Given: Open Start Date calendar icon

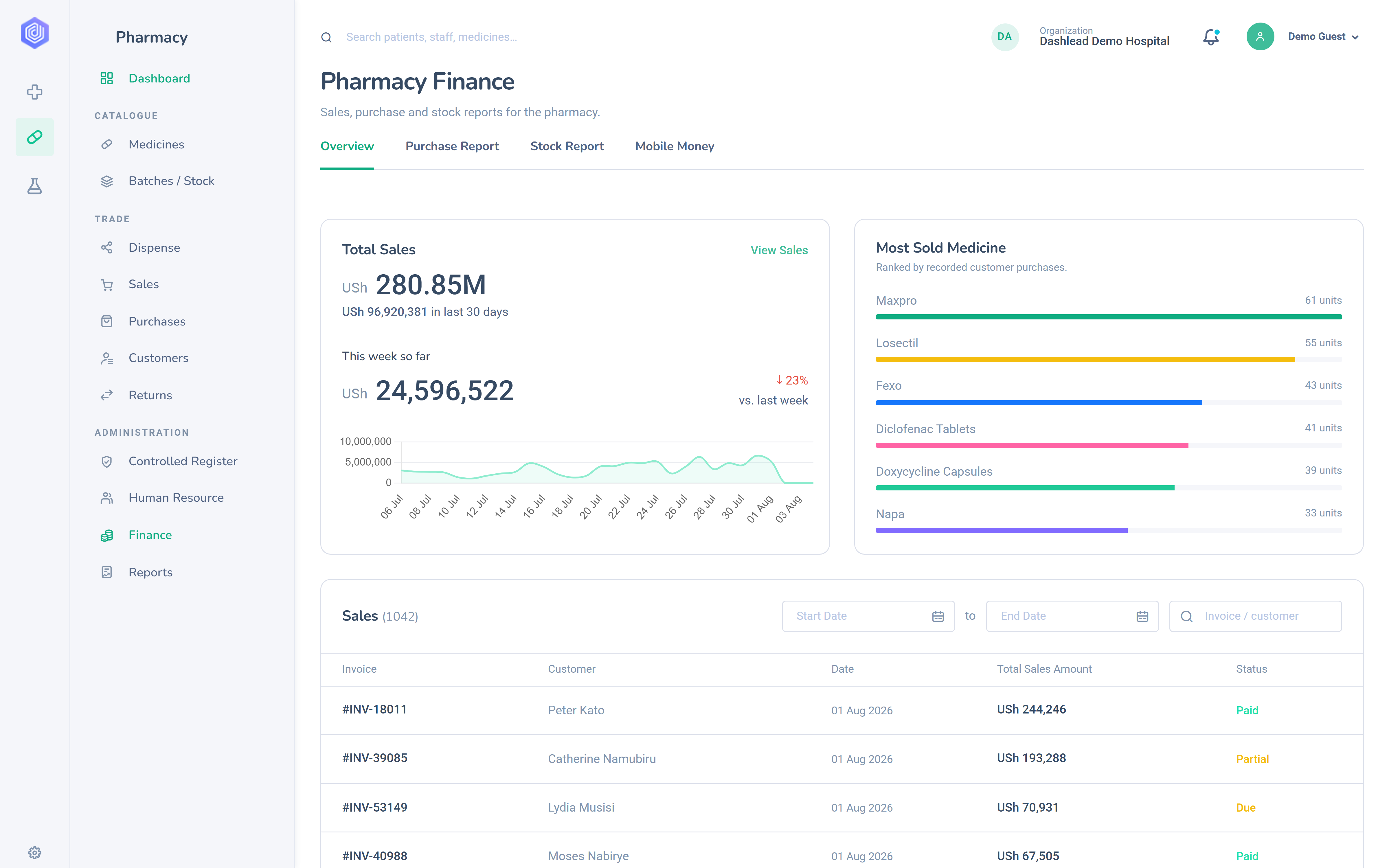Looking at the screenshot, I should click(x=938, y=616).
